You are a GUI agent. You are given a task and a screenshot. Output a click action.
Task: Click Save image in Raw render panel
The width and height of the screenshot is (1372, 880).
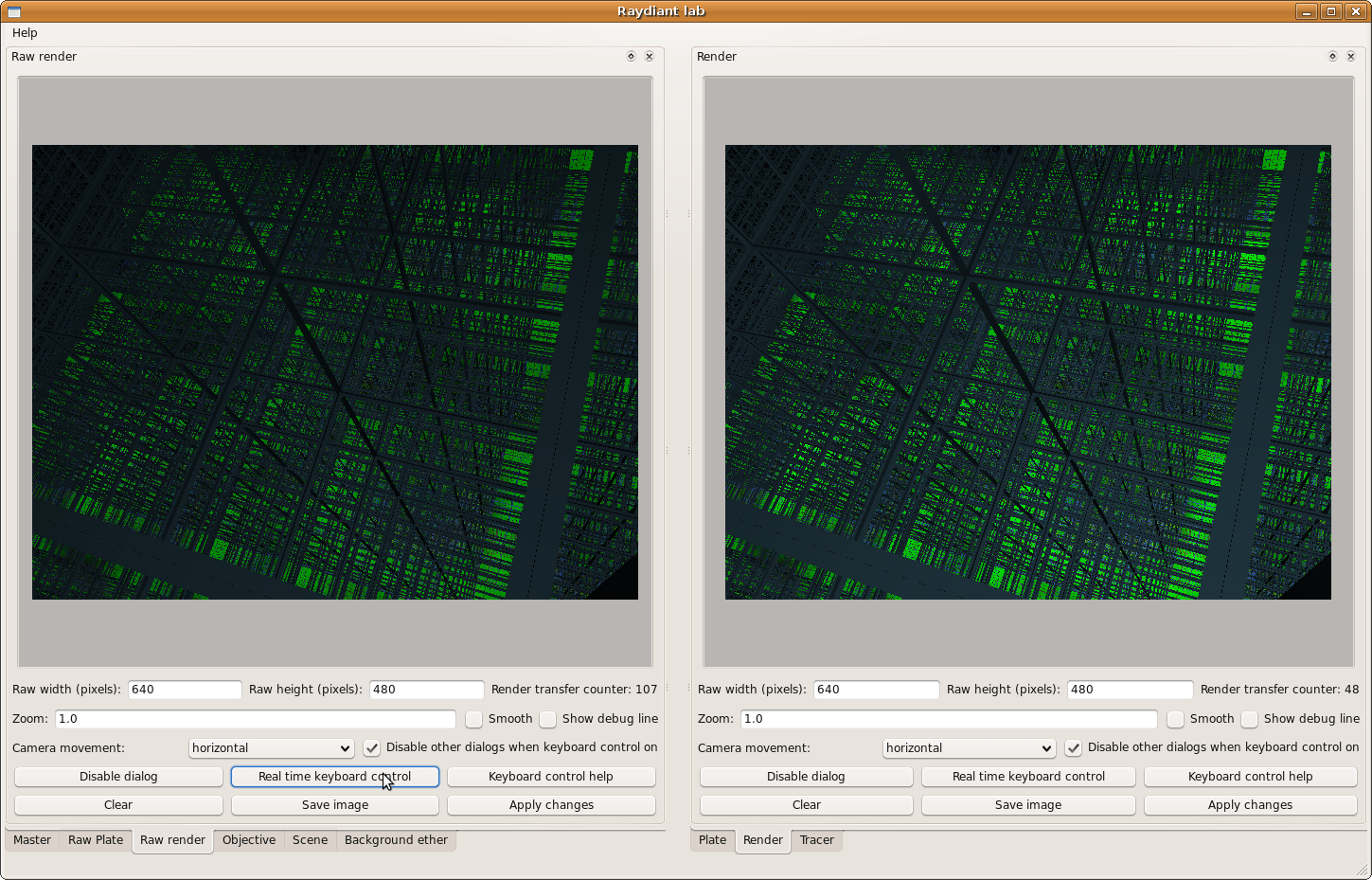click(x=335, y=805)
